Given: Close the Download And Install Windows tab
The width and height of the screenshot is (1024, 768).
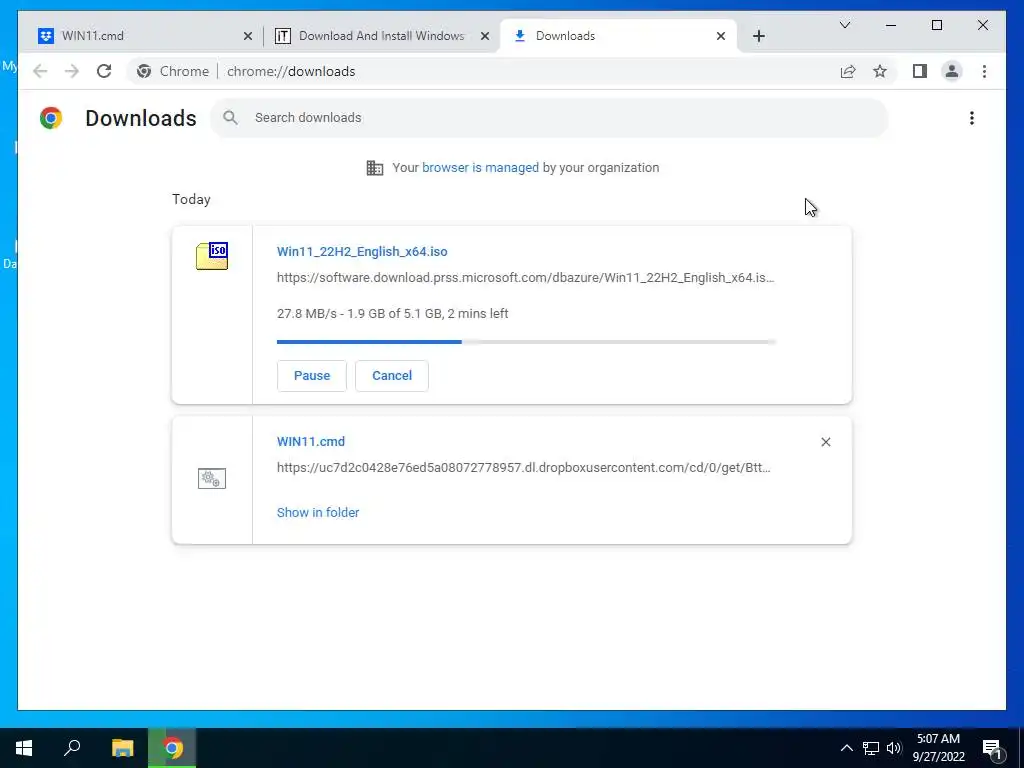Looking at the screenshot, I should click(x=485, y=37).
